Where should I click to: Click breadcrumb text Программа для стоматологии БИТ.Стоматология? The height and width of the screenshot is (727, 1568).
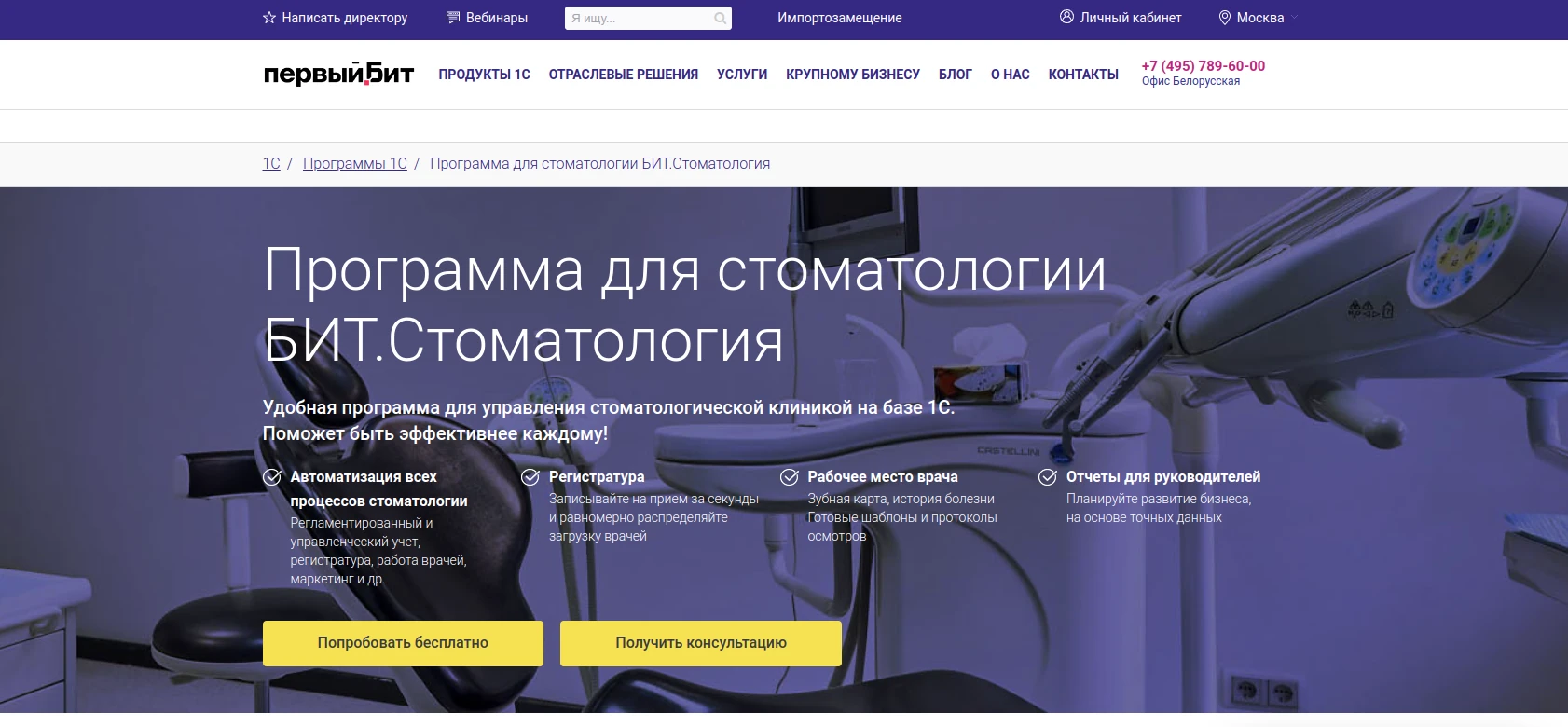point(600,164)
